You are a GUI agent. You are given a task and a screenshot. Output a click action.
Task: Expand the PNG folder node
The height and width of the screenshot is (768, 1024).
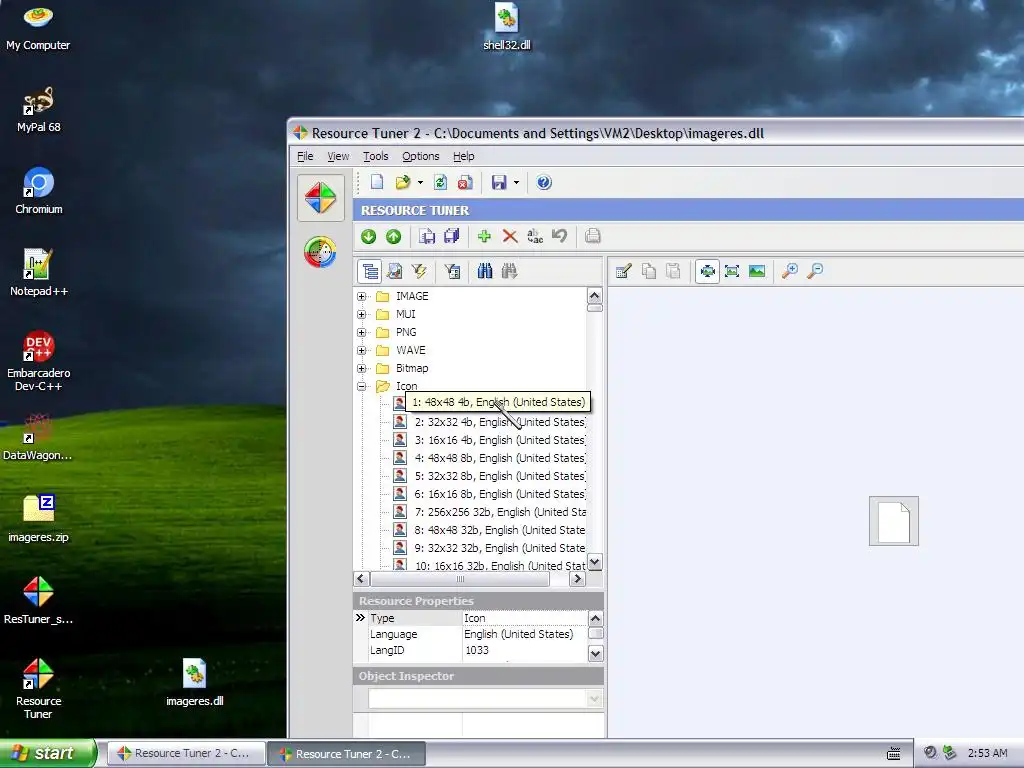coord(361,332)
